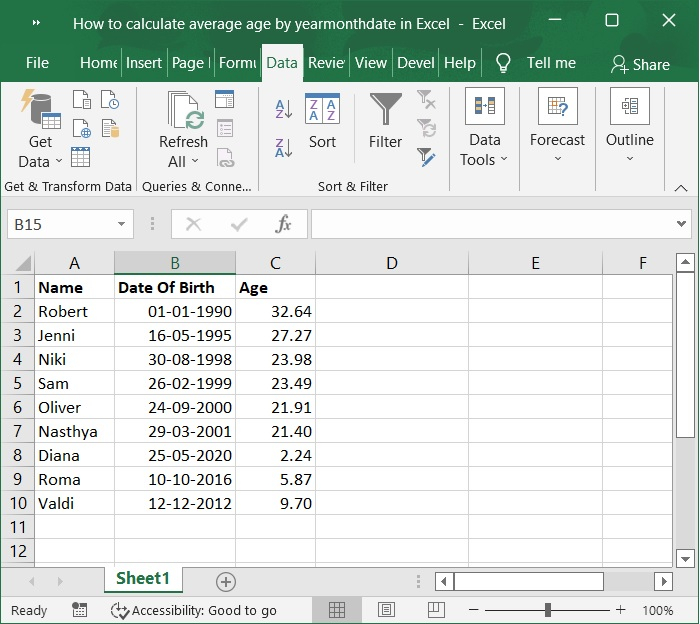Click Accessibility: Good to go status
Screen dimensions: 700x624
pyautogui.click(x=194, y=610)
